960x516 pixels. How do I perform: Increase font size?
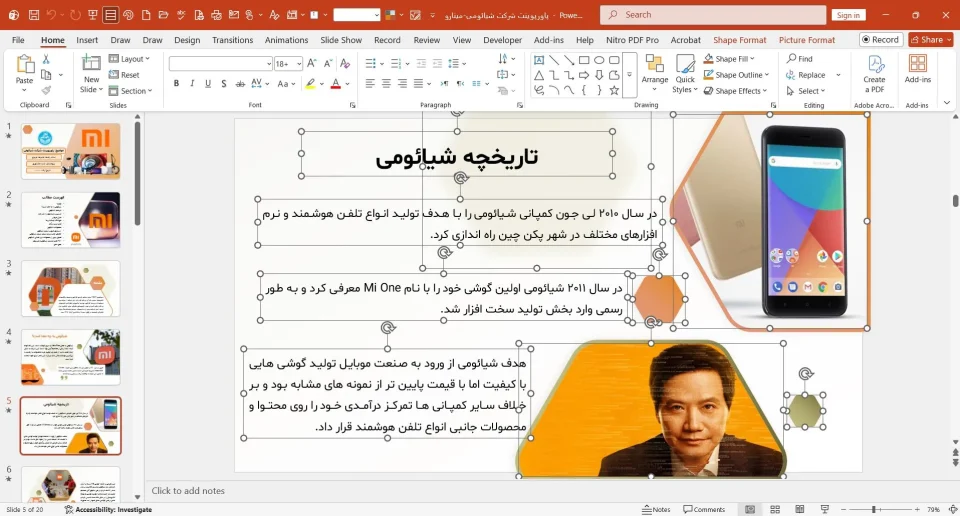(x=312, y=63)
